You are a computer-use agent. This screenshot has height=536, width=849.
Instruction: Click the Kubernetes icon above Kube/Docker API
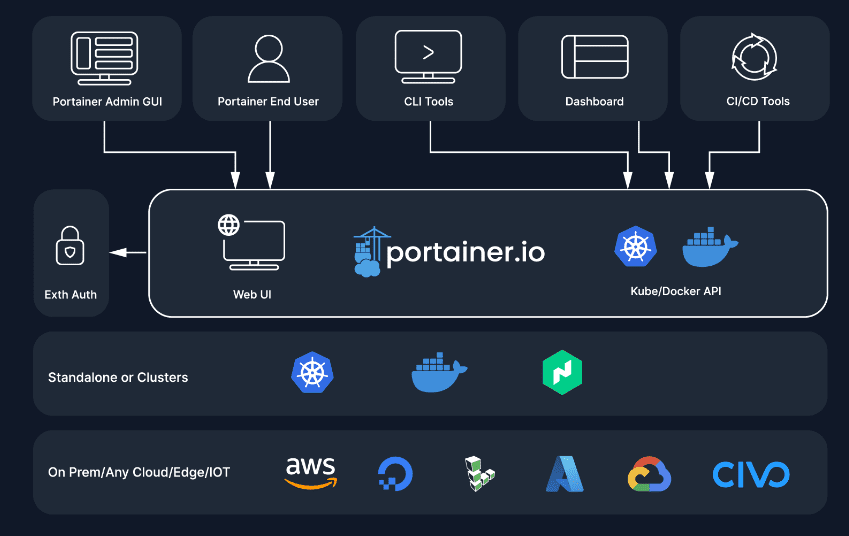[636, 246]
